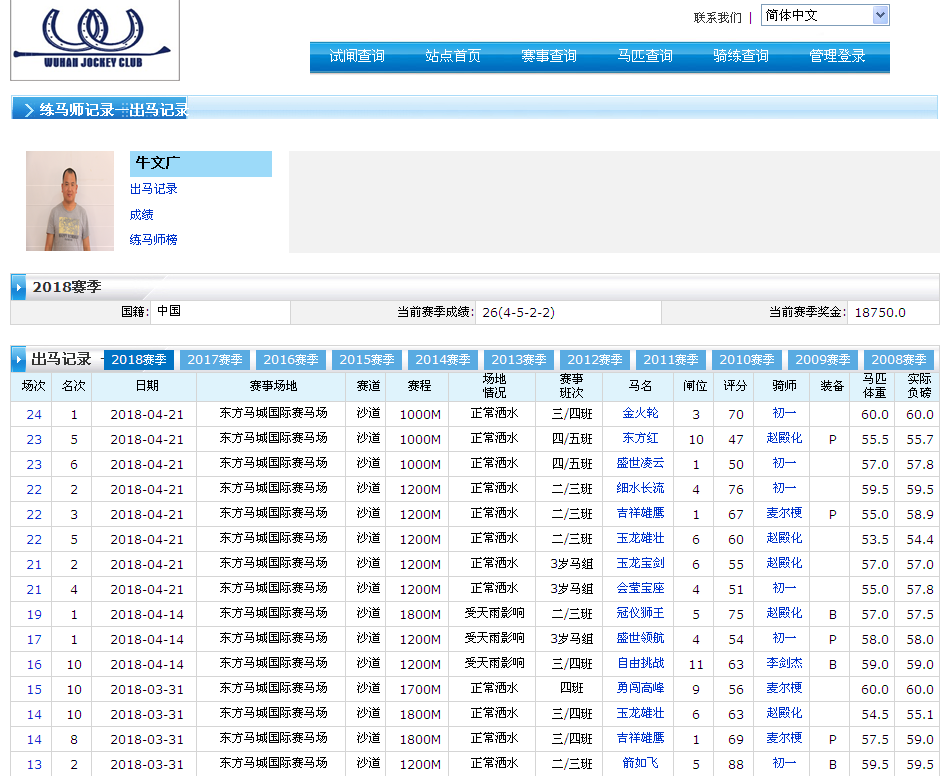Open 马匹查询 in navigation bar
This screenshot has height=776, width=948.
pyautogui.click(x=645, y=56)
